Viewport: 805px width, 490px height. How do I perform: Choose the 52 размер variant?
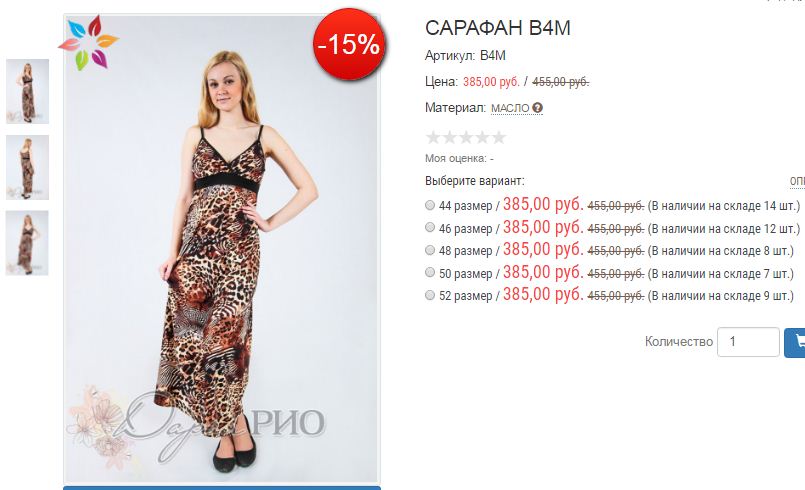pyautogui.click(x=430, y=295)
